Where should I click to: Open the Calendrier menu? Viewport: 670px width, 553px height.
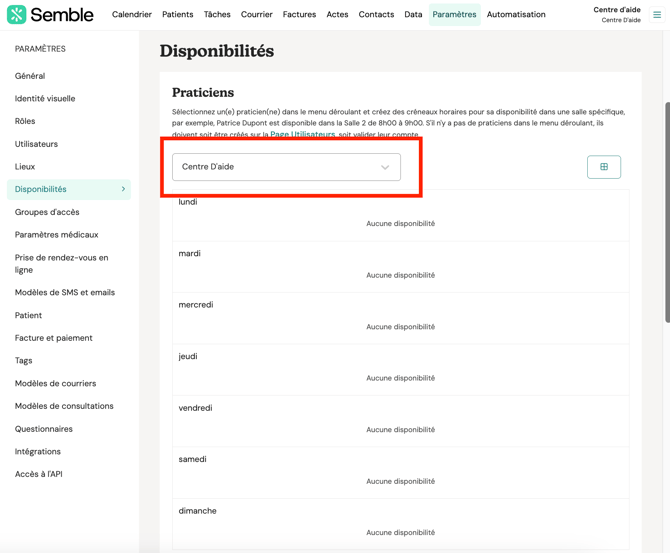pos(132,15)
